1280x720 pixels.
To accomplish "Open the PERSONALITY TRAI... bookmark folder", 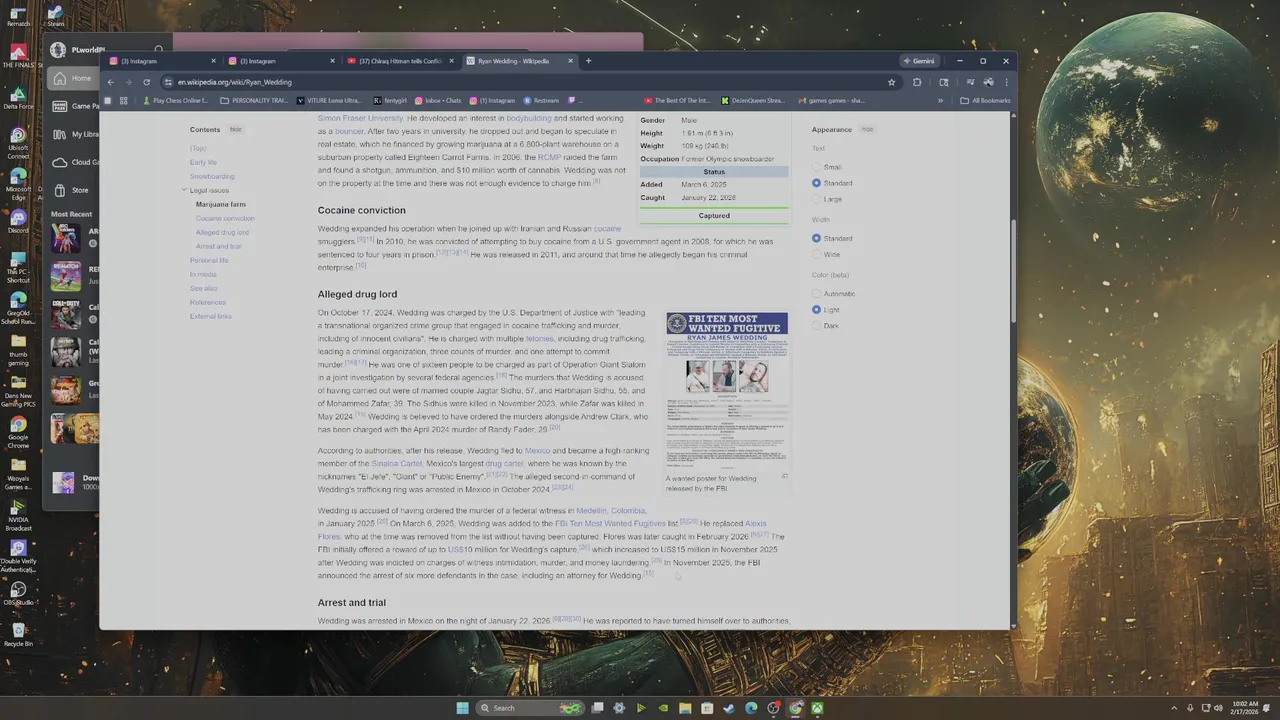I will coord(254,100).
